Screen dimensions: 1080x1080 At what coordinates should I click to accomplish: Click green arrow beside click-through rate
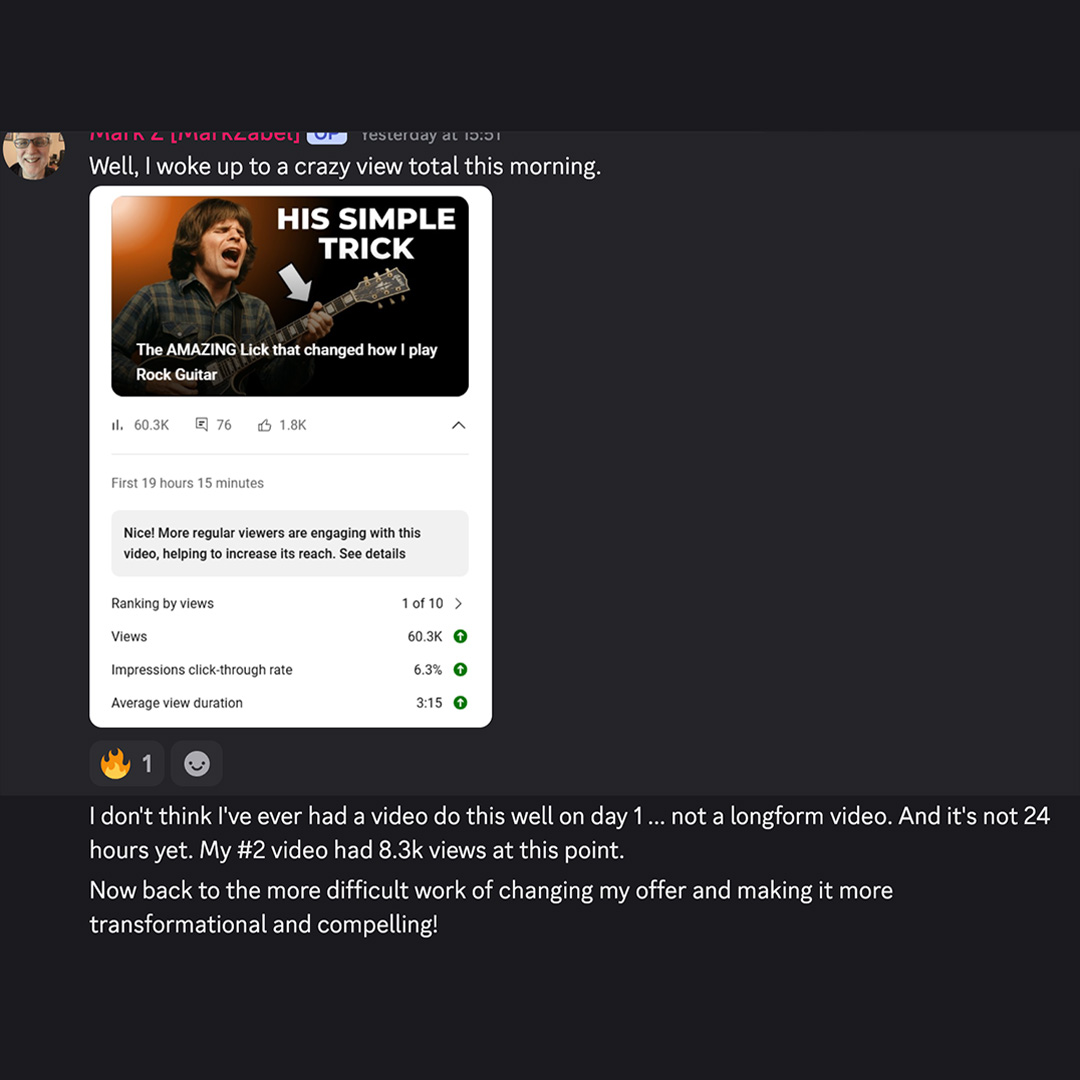point(460,669)
